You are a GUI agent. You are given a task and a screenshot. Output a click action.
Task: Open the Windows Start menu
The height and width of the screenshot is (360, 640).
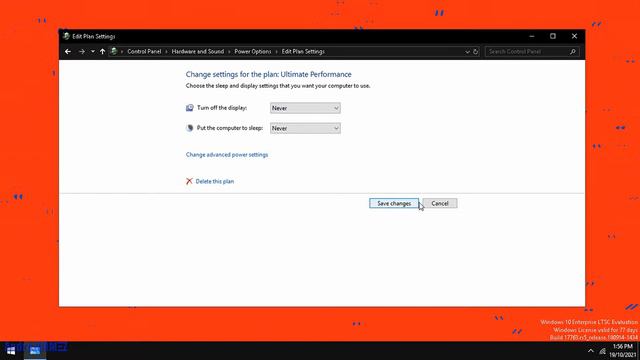point(11,351)
